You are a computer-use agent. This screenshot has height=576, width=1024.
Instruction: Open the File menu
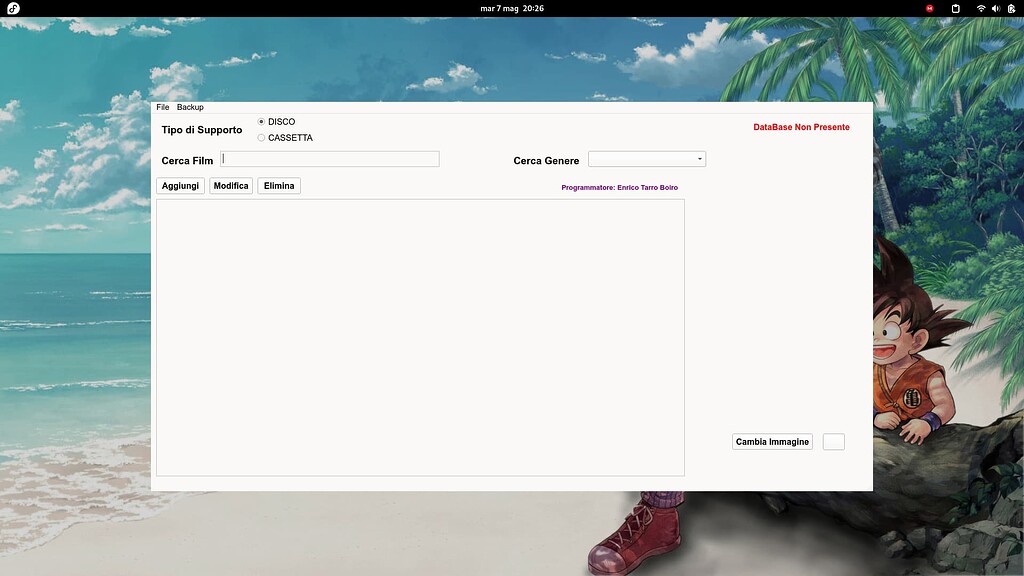(x=163, y=107)
